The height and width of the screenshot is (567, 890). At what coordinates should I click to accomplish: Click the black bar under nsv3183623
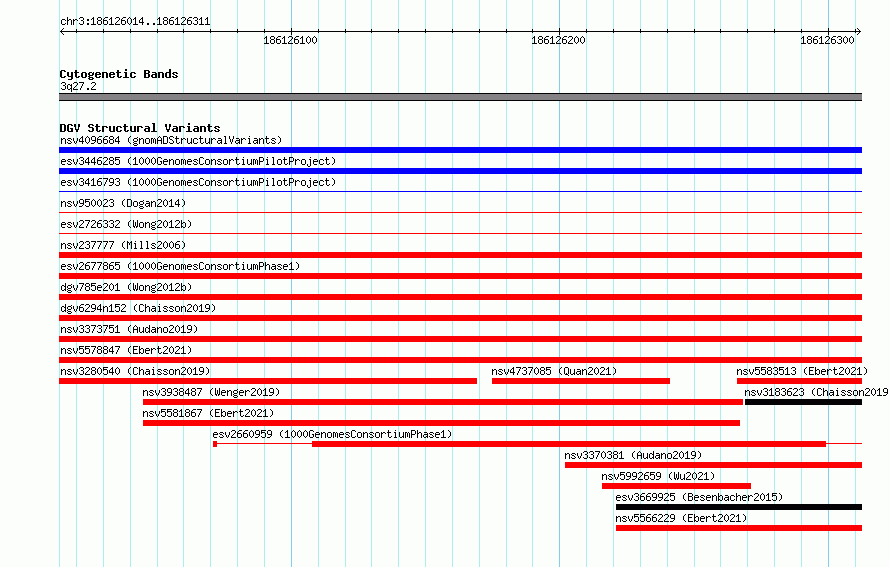click(803, 402)
